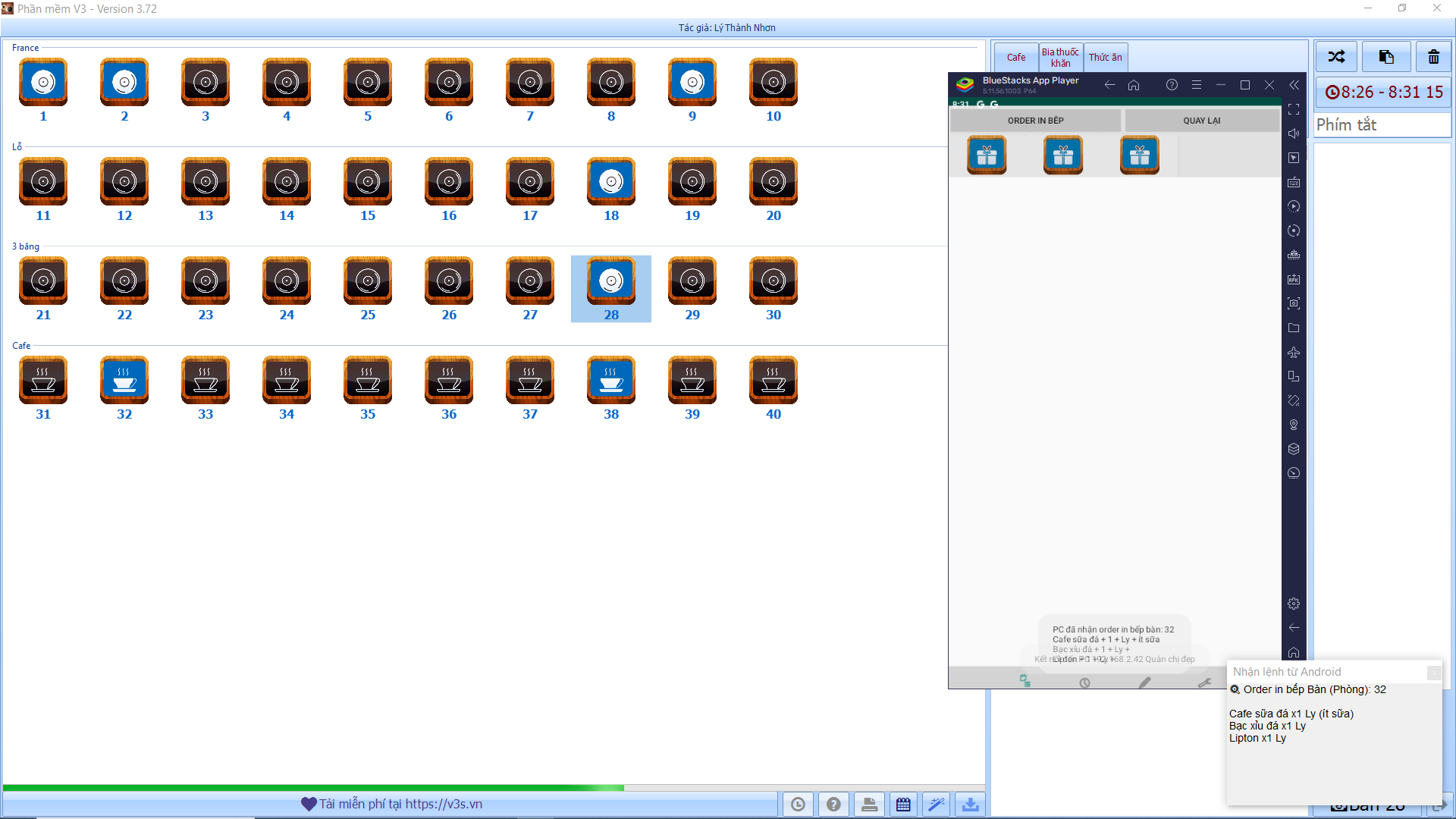Viewport: 1456px width, 819px height.
Task: Toggle fullscreen mode in the BlueStacks sidebar
Action: click(x=1294, y=109)
